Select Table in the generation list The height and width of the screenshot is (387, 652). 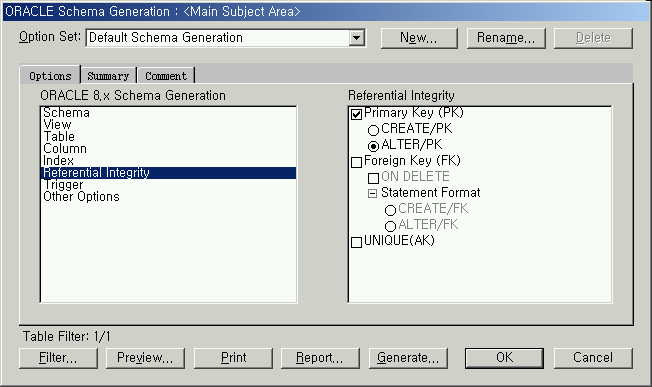(x=168, y=137)
